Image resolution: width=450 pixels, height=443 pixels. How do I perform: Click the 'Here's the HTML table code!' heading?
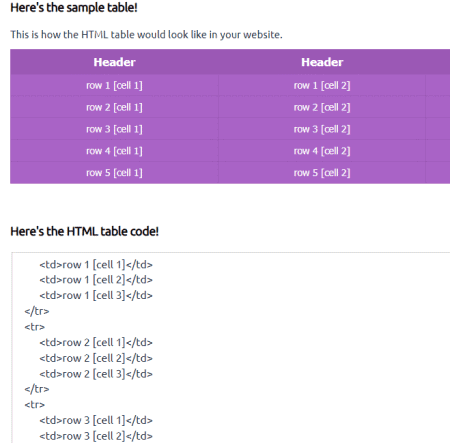[x=84, y=231]
